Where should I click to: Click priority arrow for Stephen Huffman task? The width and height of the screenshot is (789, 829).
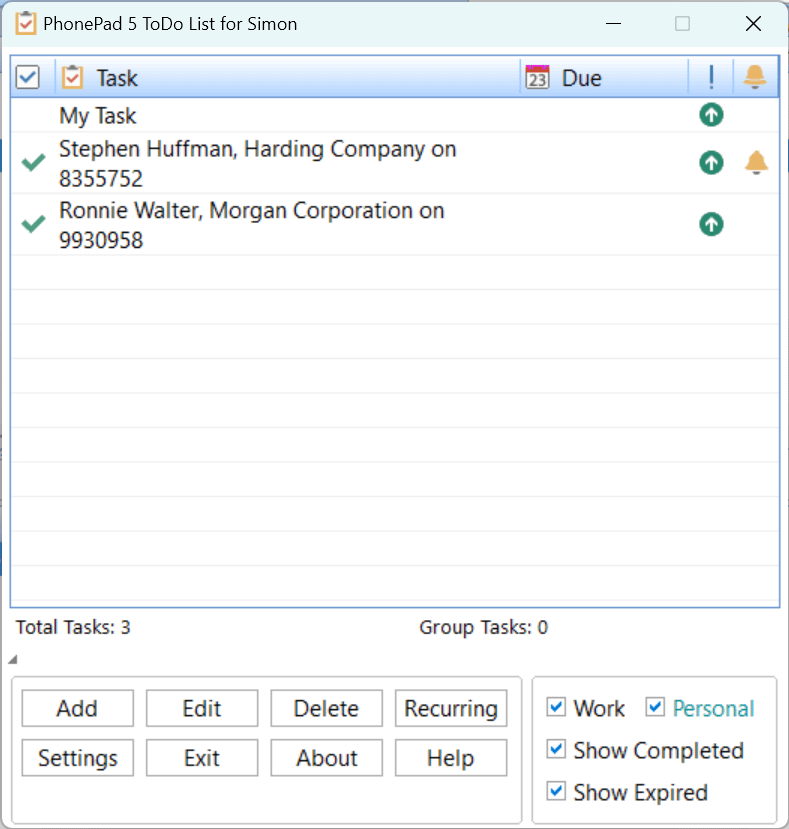tap(711, 162)
